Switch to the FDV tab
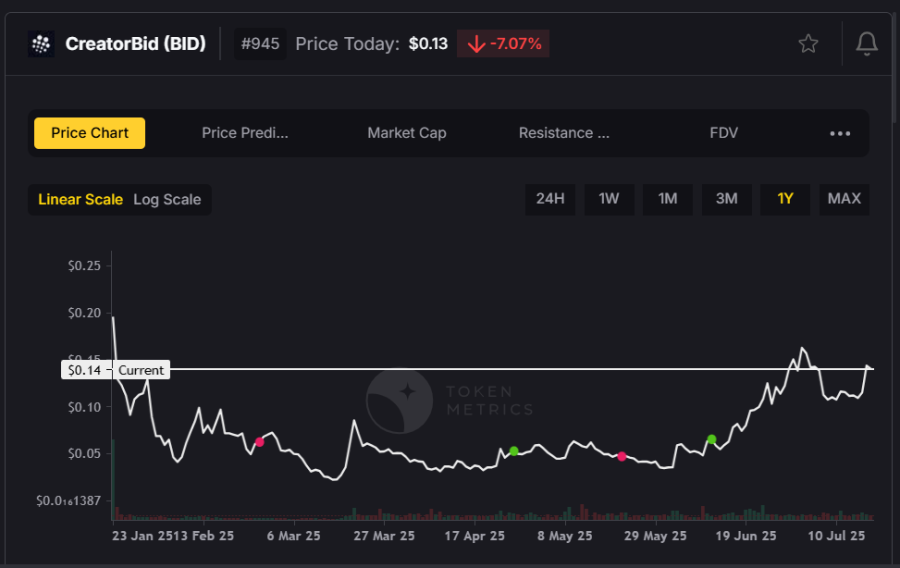The image size is (900, 568). coord(723,133)
